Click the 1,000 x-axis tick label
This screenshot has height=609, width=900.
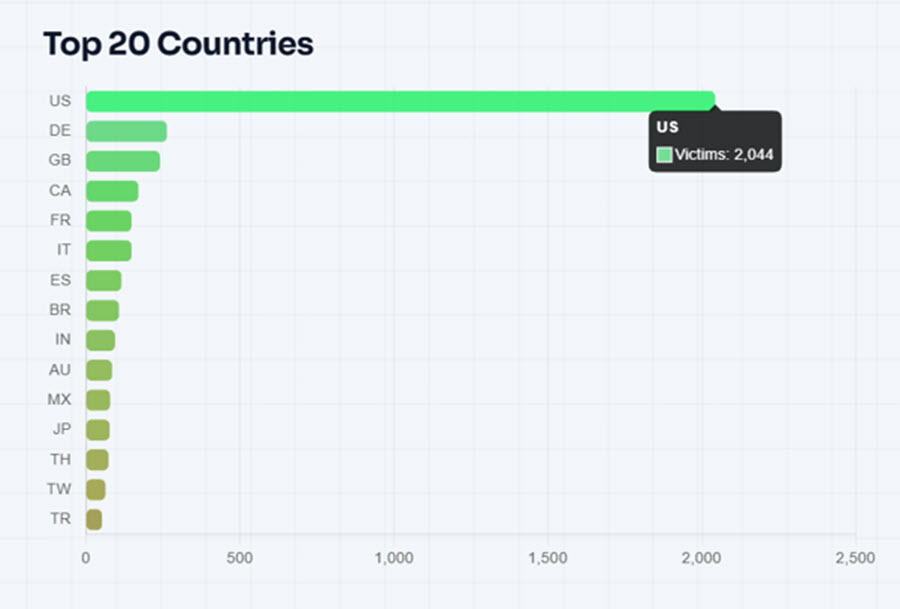click(394, 558)
